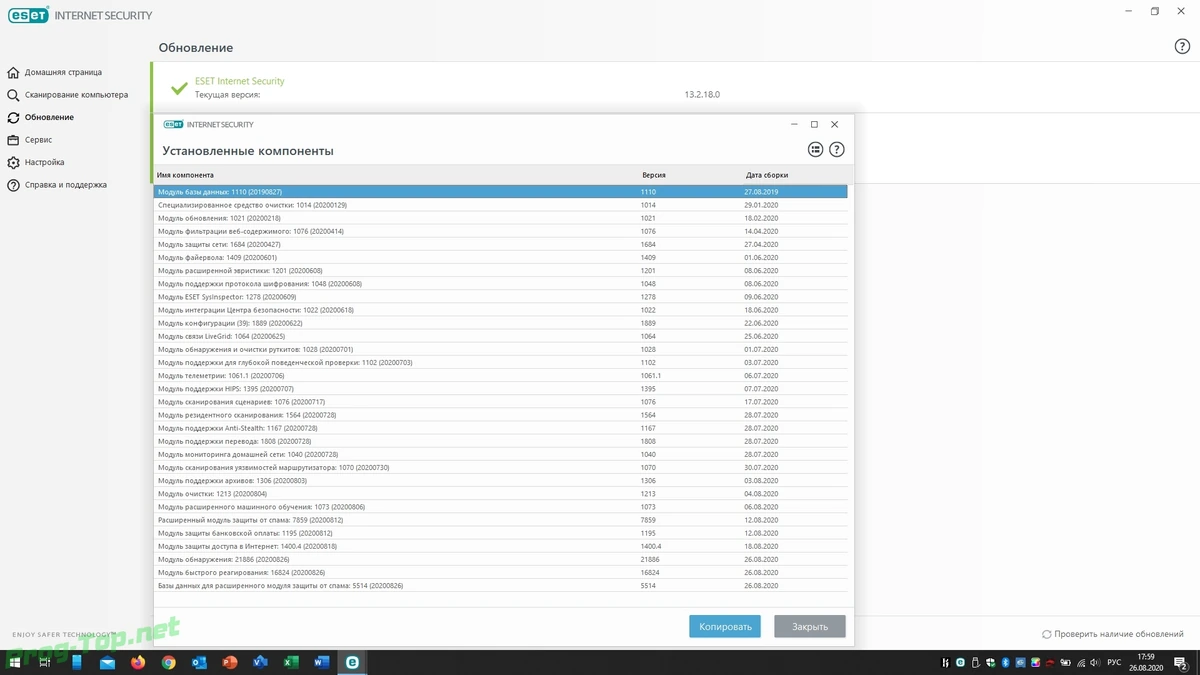Select the Модуль поддержки перевода row
Viewport: 1200px width, 675px height.
500,441
